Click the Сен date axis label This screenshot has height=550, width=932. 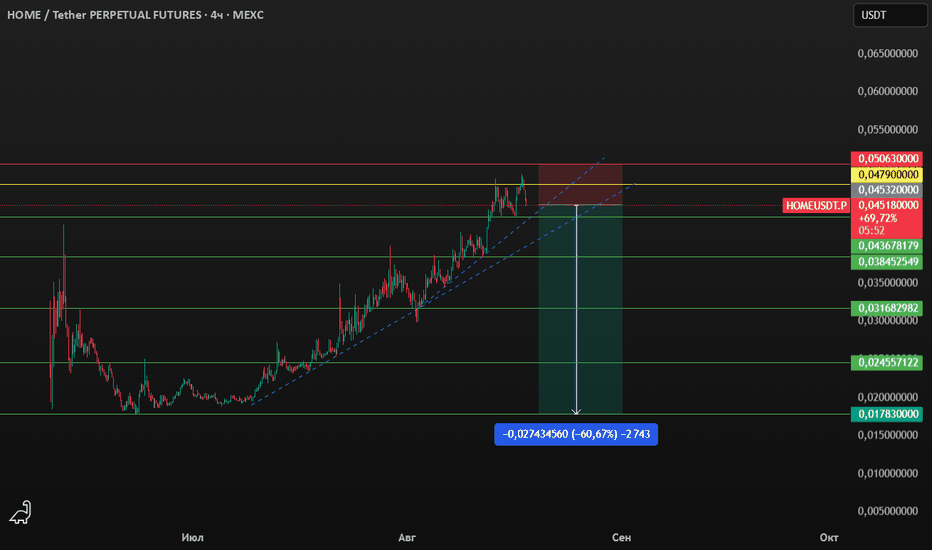point(622,538)
